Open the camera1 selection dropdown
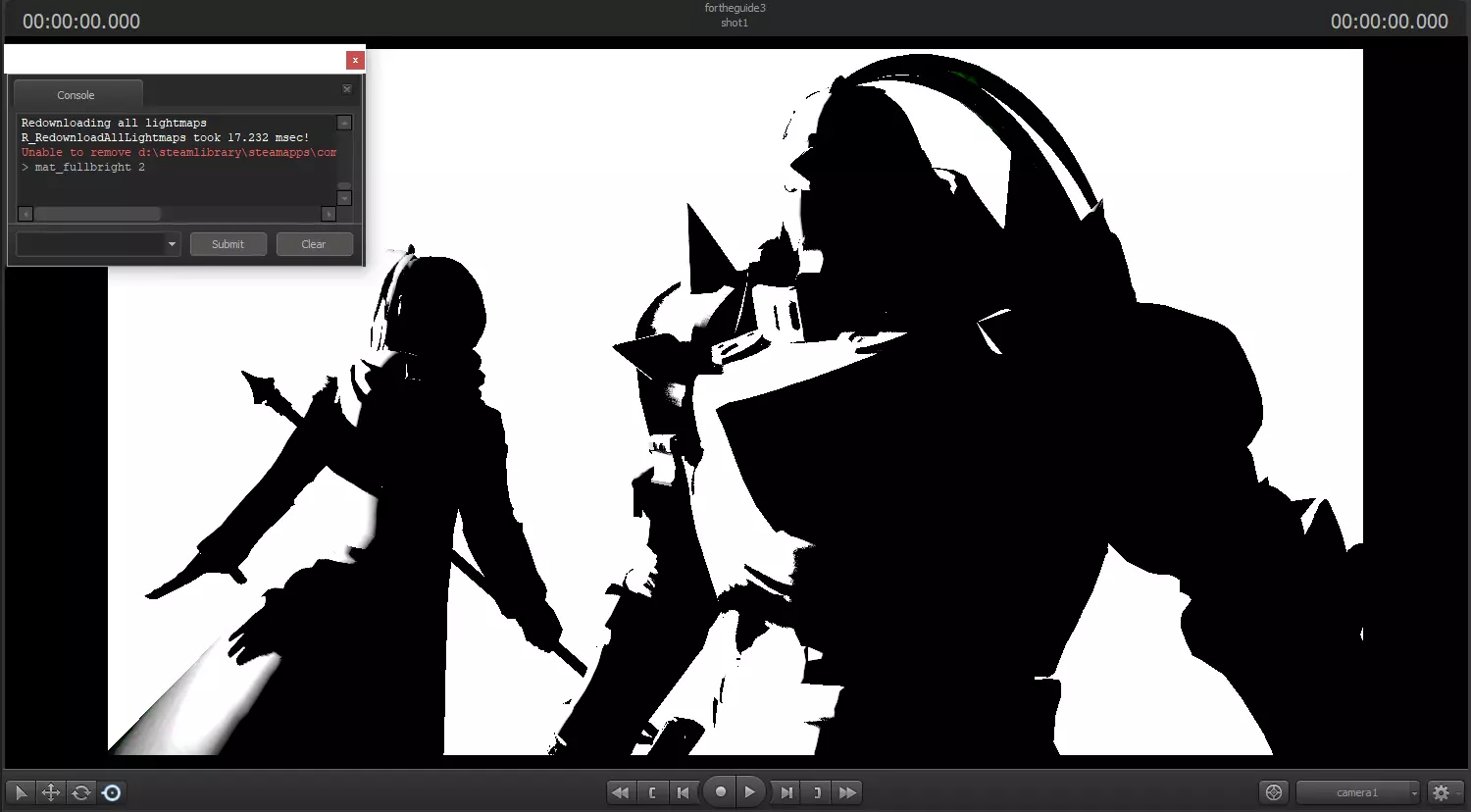 1358,792
